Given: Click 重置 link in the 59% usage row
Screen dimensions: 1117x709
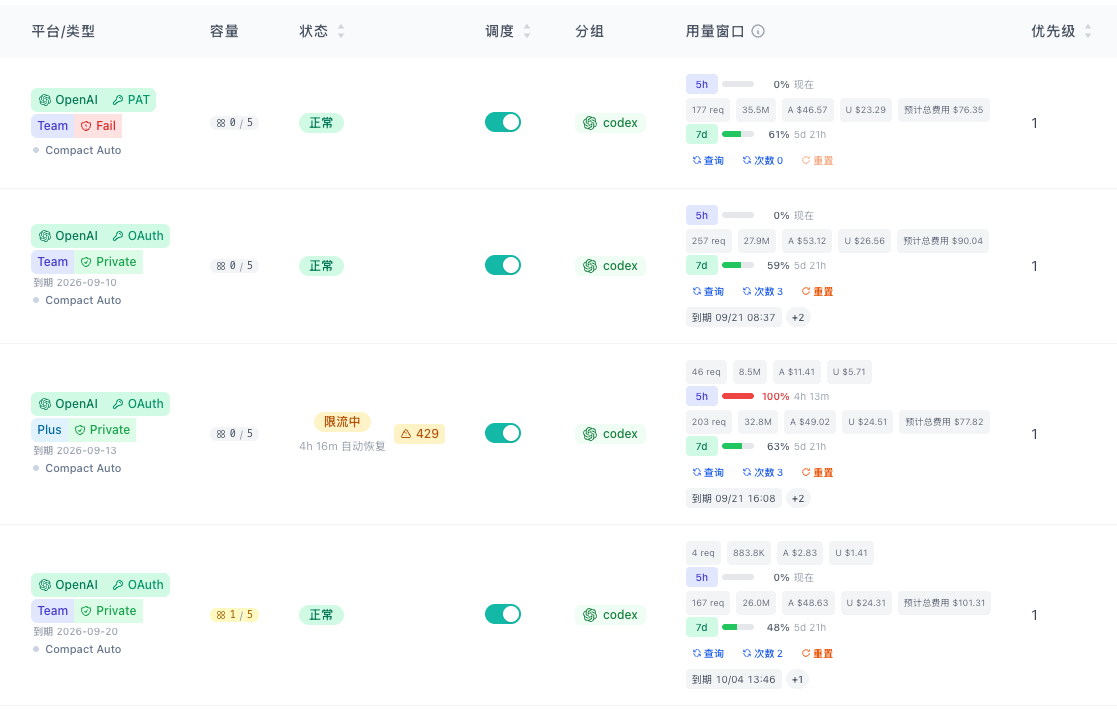Looking at the screenshot, I should (817, 291).
